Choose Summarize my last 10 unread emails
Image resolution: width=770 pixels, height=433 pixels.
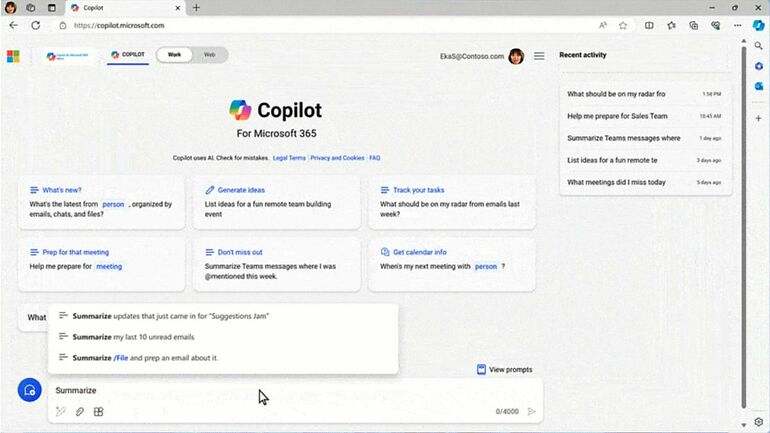(223, 337)
